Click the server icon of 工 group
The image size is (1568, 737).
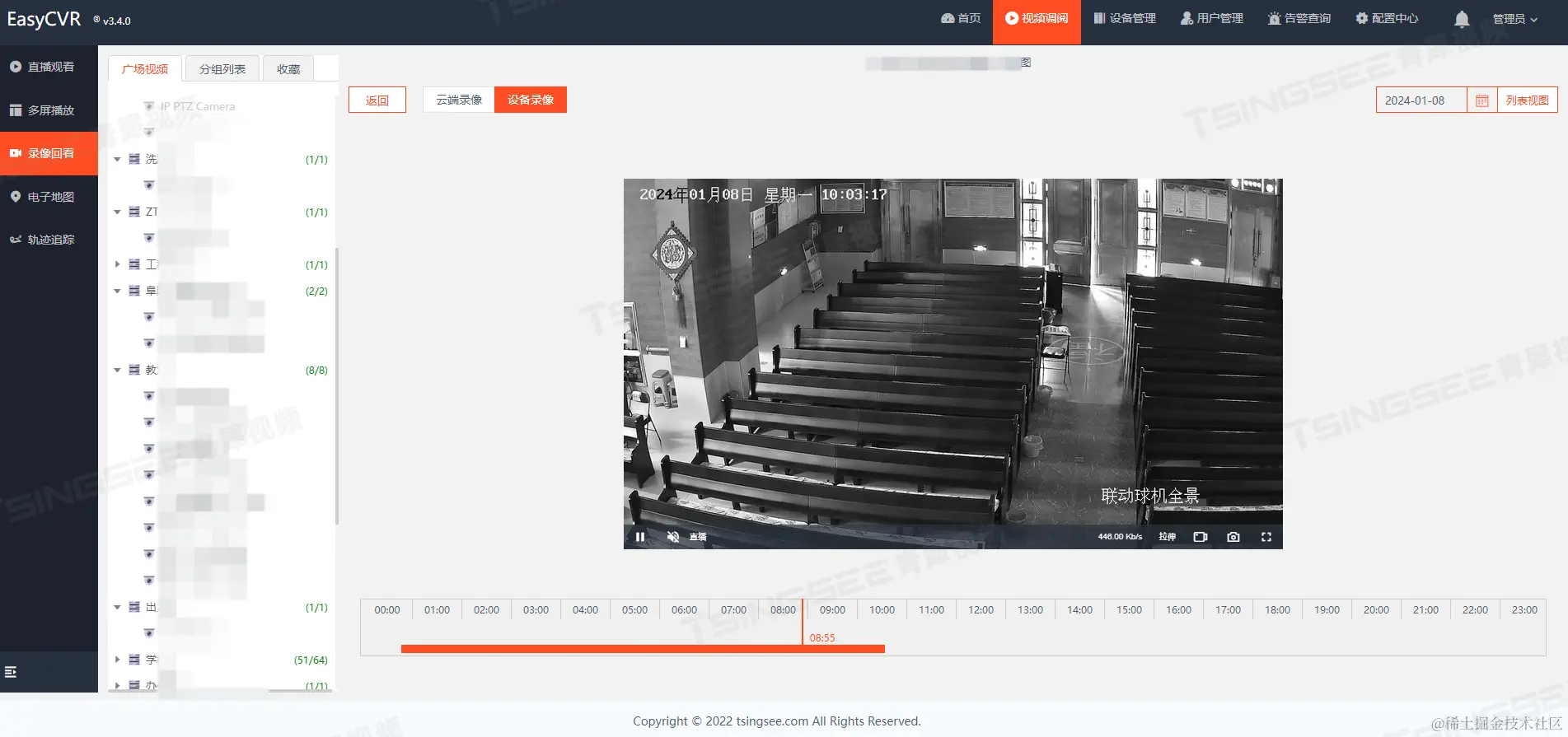click(x=134, y=264)
